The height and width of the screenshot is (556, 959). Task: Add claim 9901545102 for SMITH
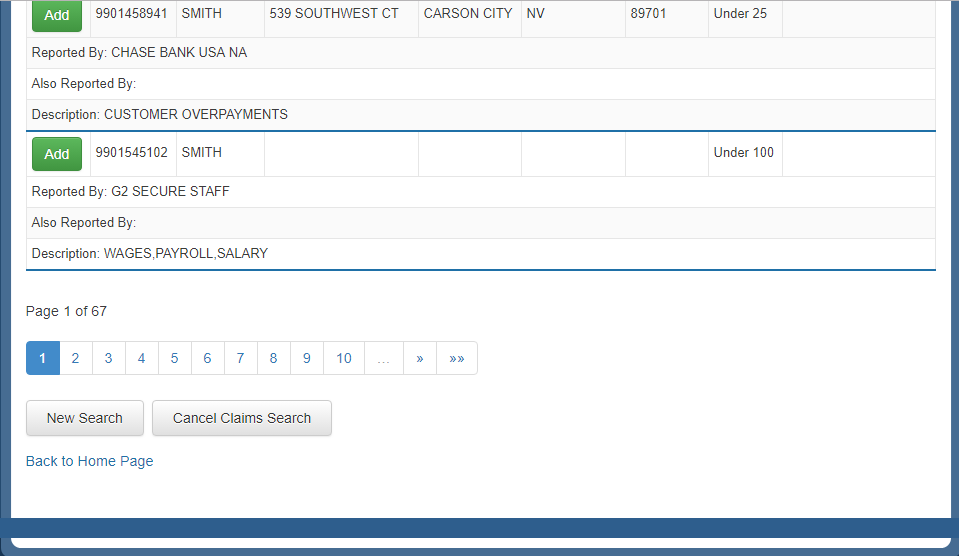pos(57,154)
